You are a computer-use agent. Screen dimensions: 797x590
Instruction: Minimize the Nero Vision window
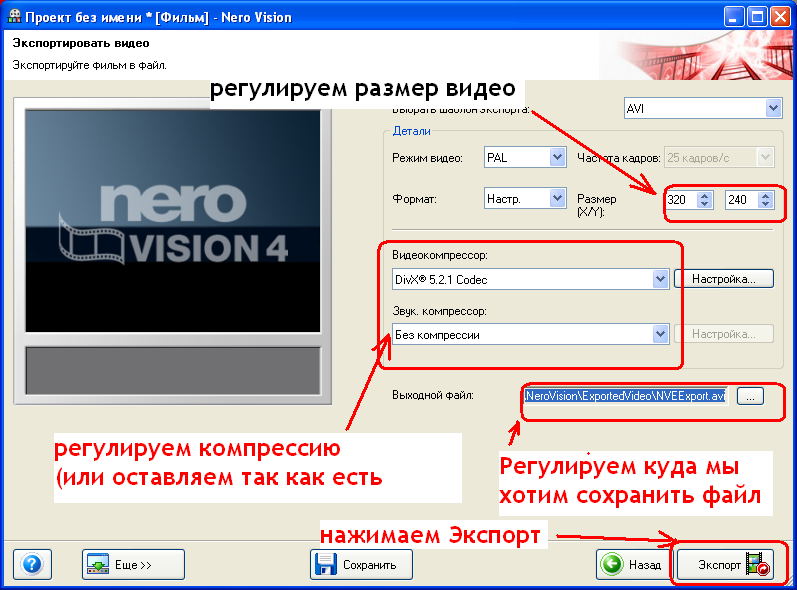pyautogui.click(x=733, y=17)
